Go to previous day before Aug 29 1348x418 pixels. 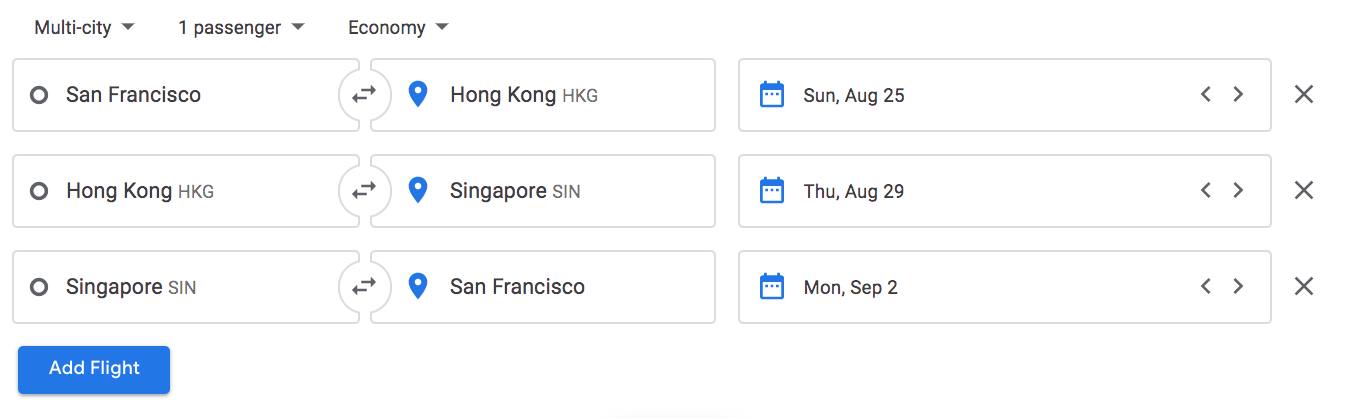[1206, 191]
